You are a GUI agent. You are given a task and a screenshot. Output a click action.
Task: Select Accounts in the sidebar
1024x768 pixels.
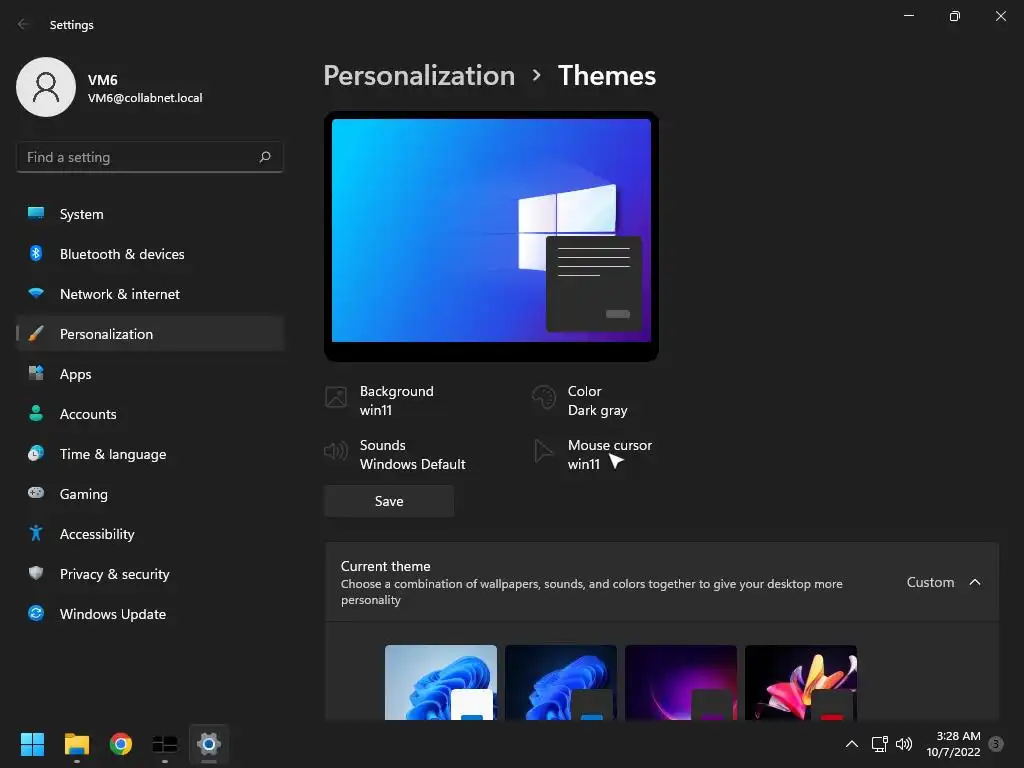tap(150, 413)
